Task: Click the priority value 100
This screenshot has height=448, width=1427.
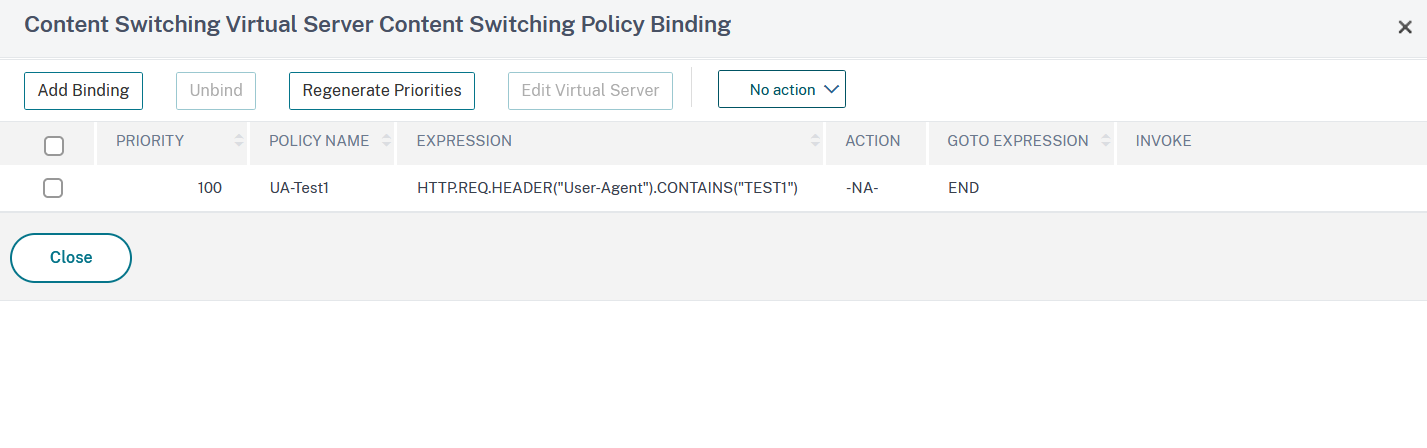Action: [x=209, y=188]
